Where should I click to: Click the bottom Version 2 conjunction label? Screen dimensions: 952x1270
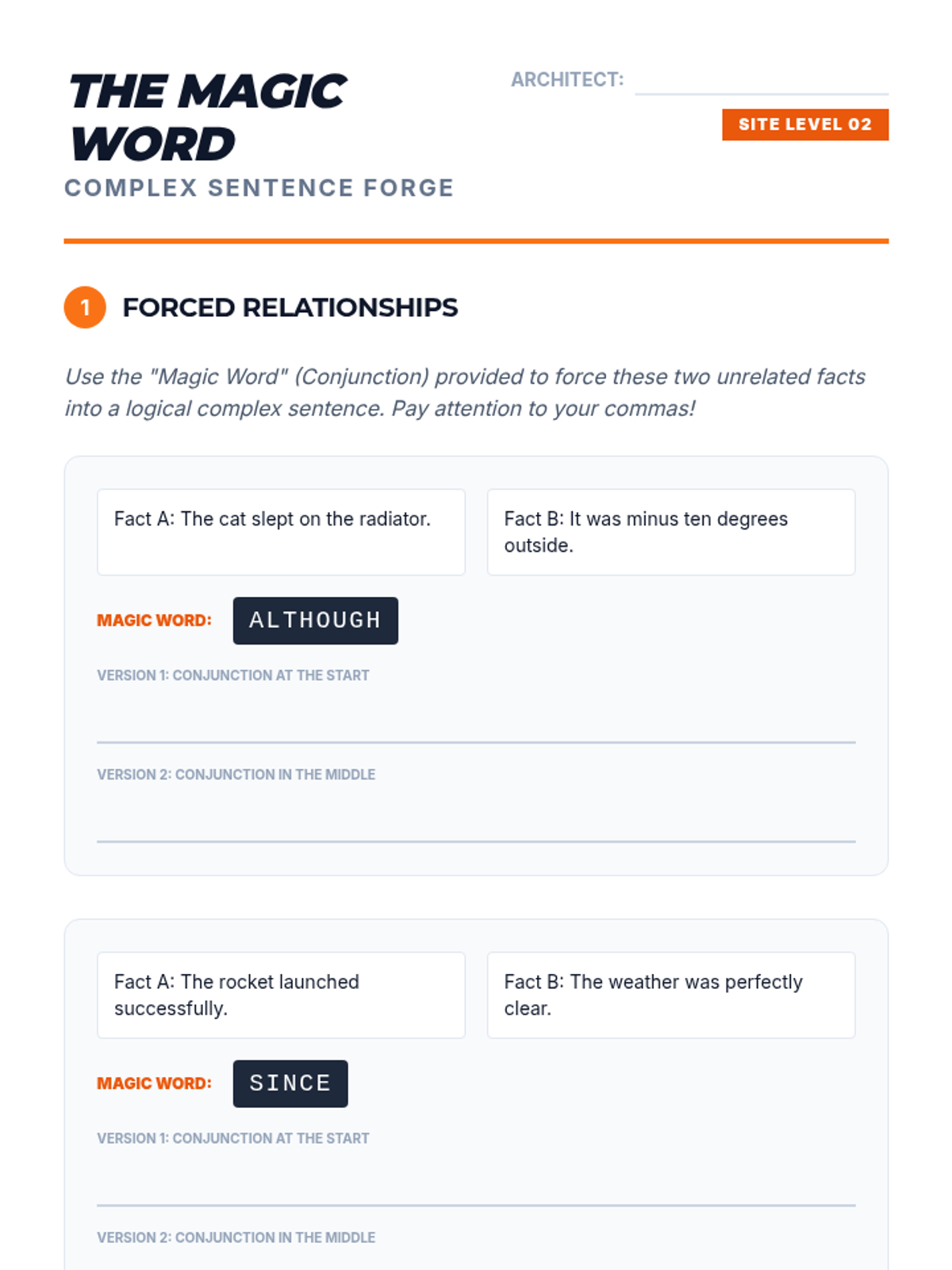point(236,1237)
